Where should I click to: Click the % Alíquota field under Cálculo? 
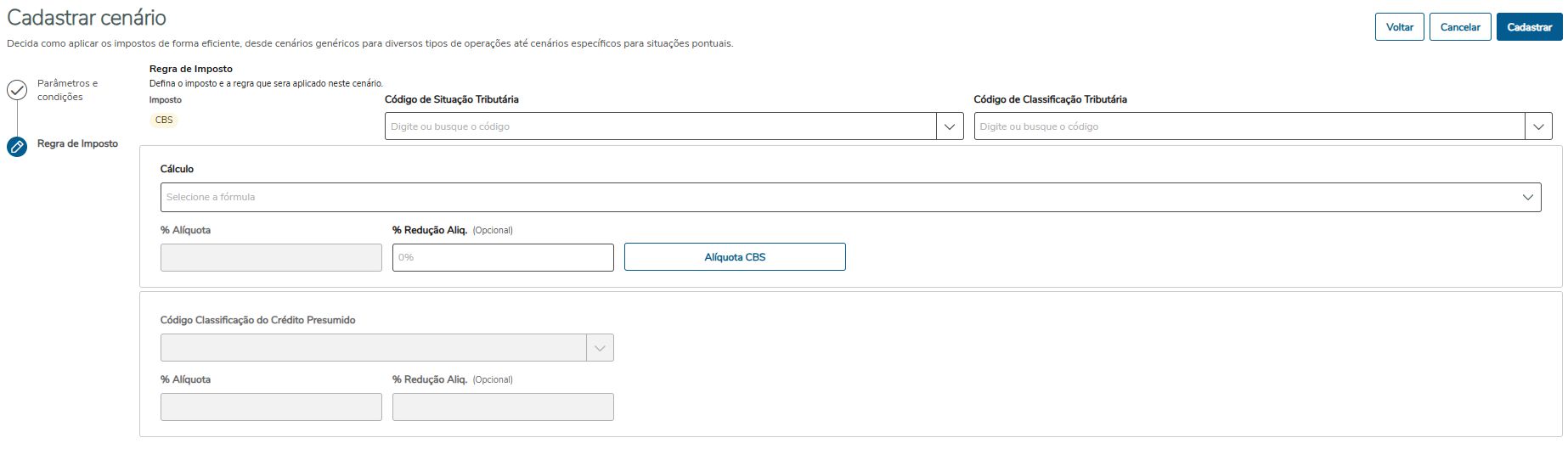click(271, 258)
